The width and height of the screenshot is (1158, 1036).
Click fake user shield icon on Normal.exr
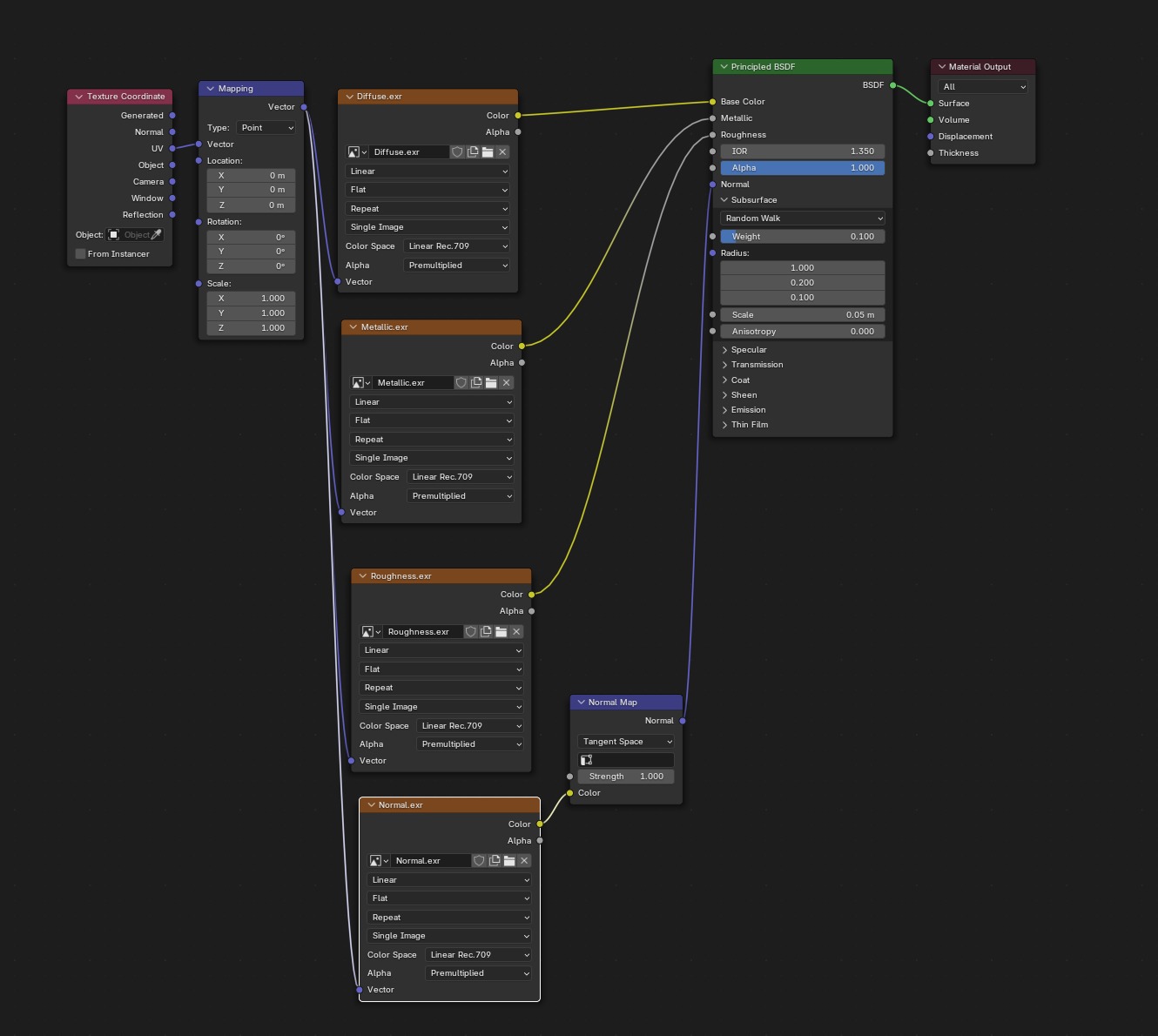(x=479, y=861)
